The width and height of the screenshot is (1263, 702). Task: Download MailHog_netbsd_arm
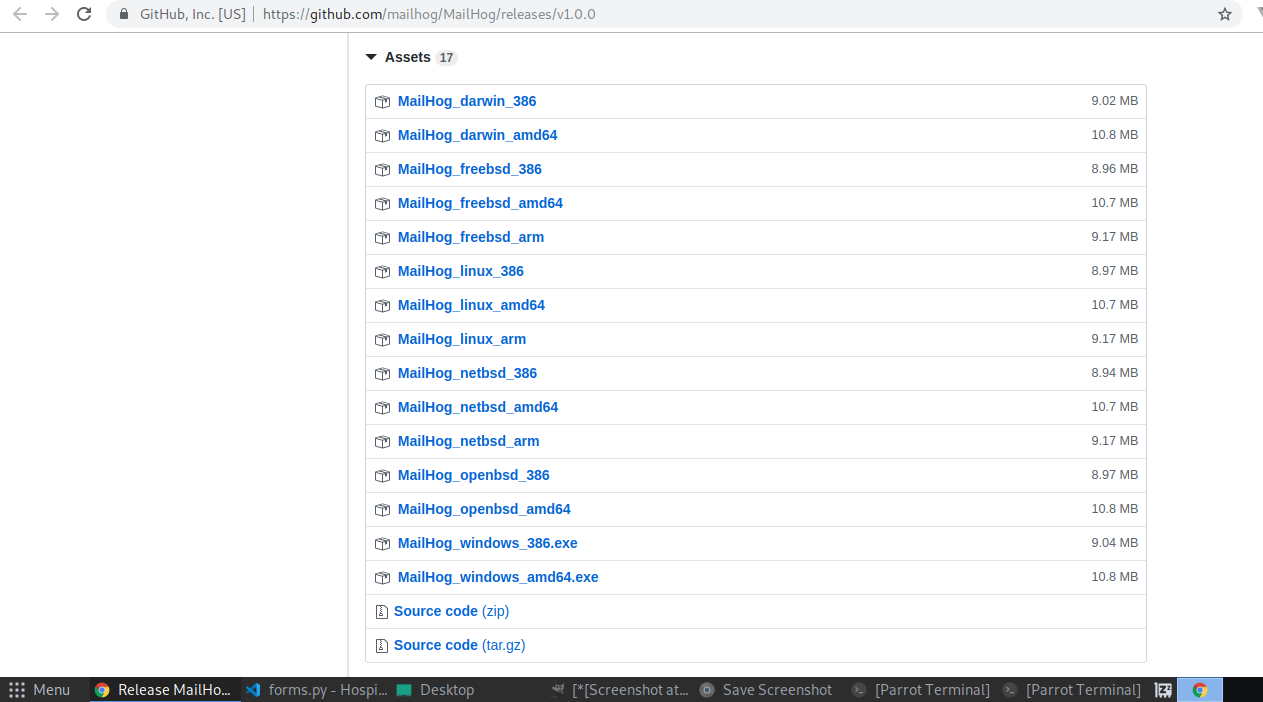468,441
